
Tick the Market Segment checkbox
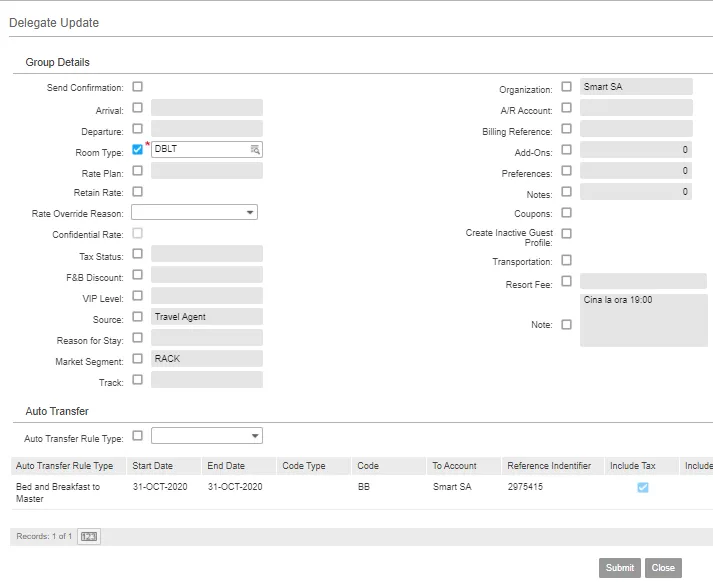point(137,358)
